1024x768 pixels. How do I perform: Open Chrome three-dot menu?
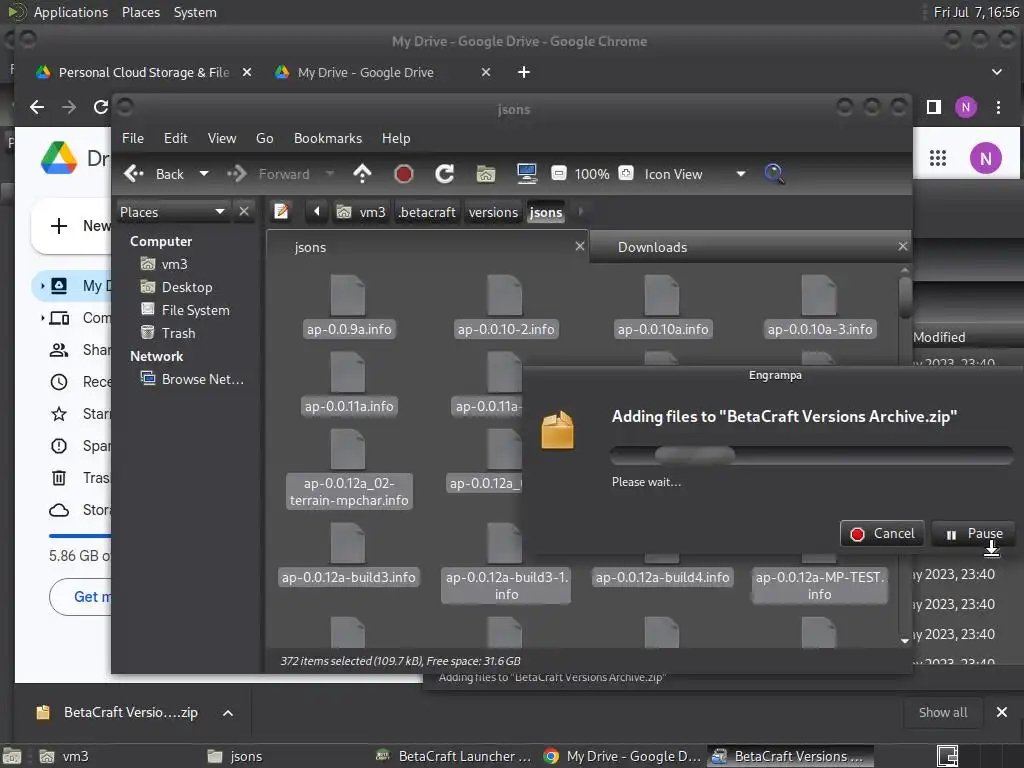pos(998,107)
